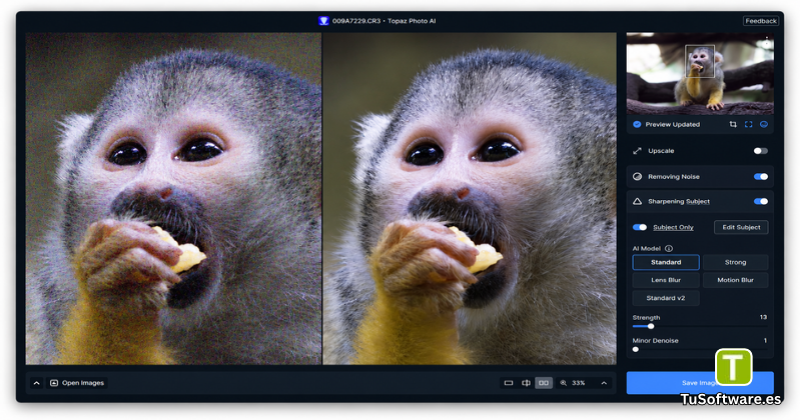Click the Sharpening Subject triangle icon
This screenshot has width=800, height=420.
(637, 202)
